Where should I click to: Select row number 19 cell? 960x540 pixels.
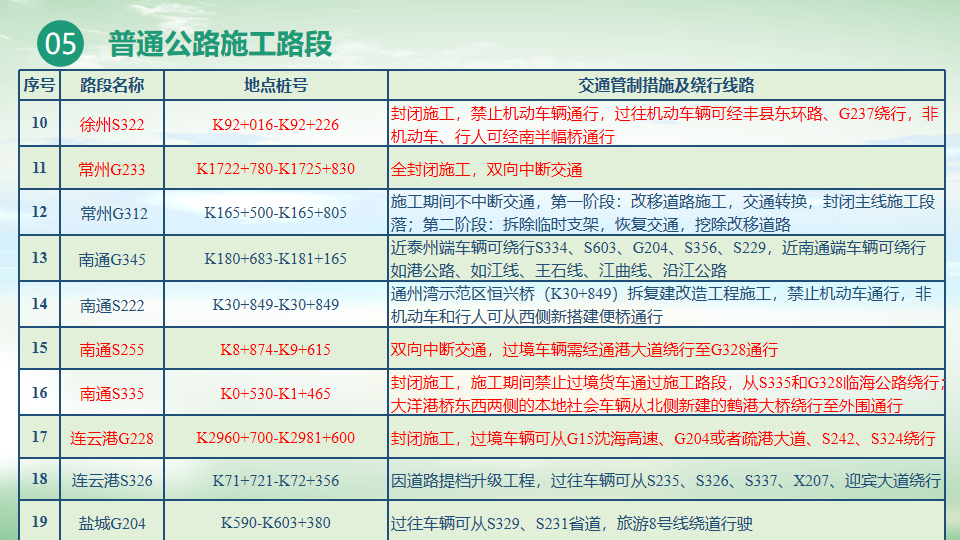coord(40,522)
